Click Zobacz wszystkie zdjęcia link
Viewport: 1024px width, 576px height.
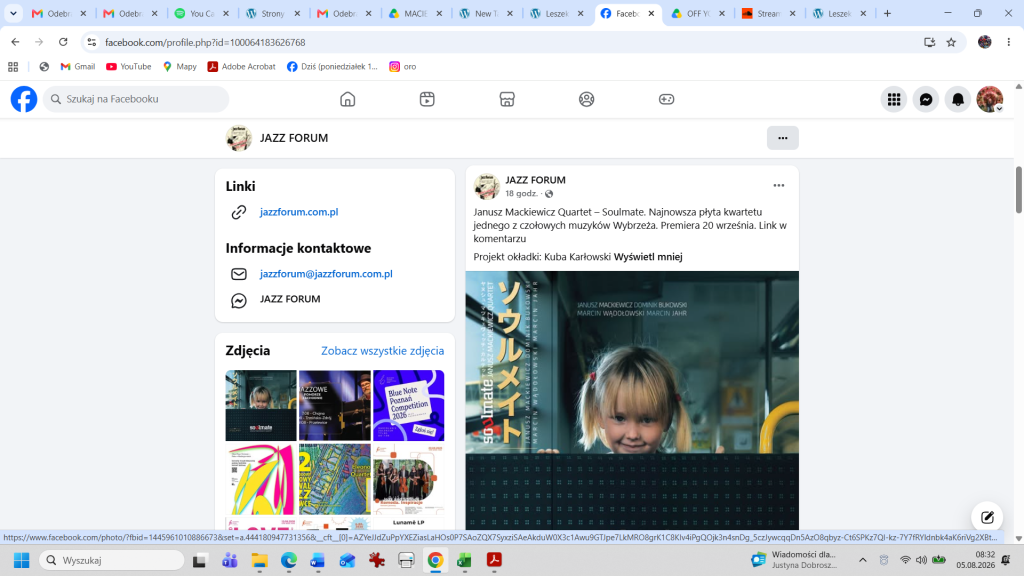pos(383,351)
